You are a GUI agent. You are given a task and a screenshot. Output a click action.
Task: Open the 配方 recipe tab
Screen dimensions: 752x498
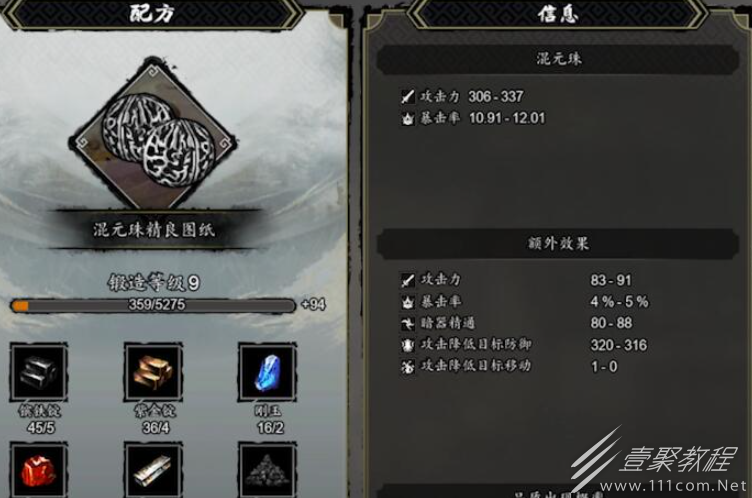tap(153, 13)
